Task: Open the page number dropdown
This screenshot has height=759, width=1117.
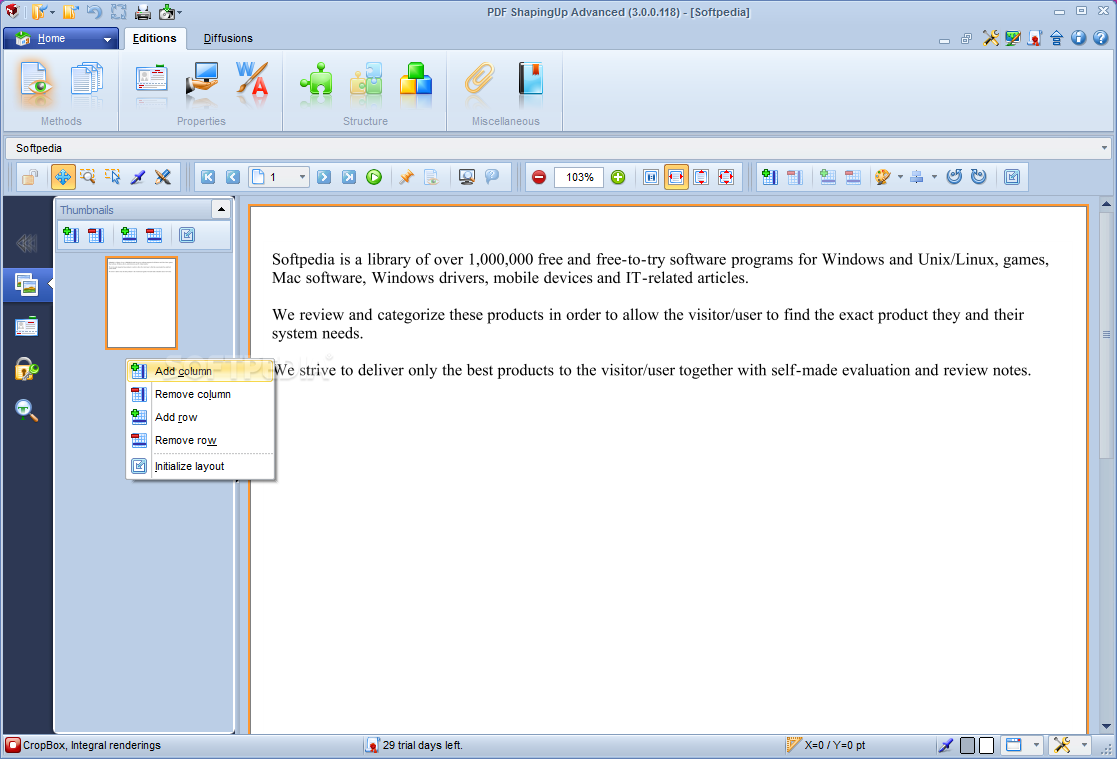Action: point(302,177)
